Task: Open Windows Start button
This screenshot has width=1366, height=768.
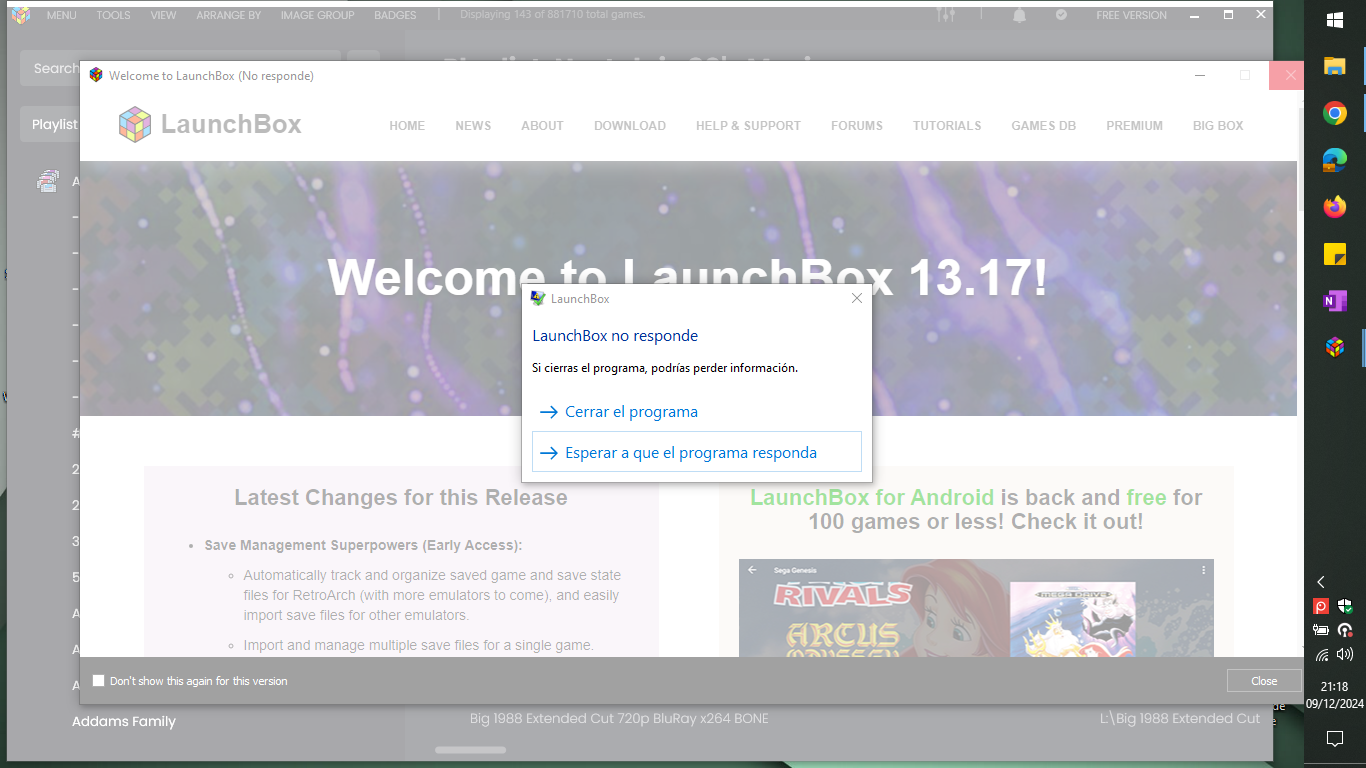Action: pyautogui.click(x=1334, y=20)
